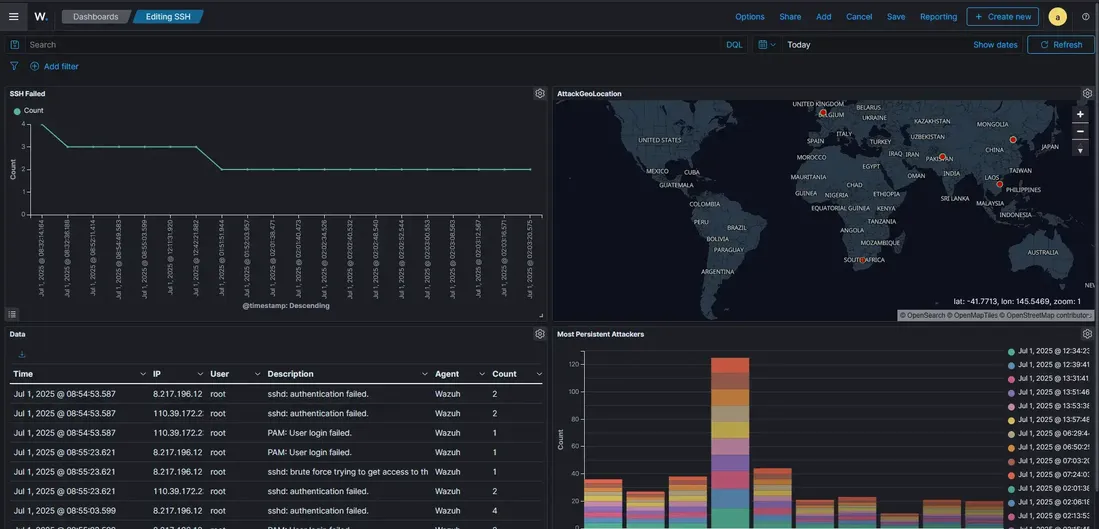Click the Add filter plus icon

34,67
